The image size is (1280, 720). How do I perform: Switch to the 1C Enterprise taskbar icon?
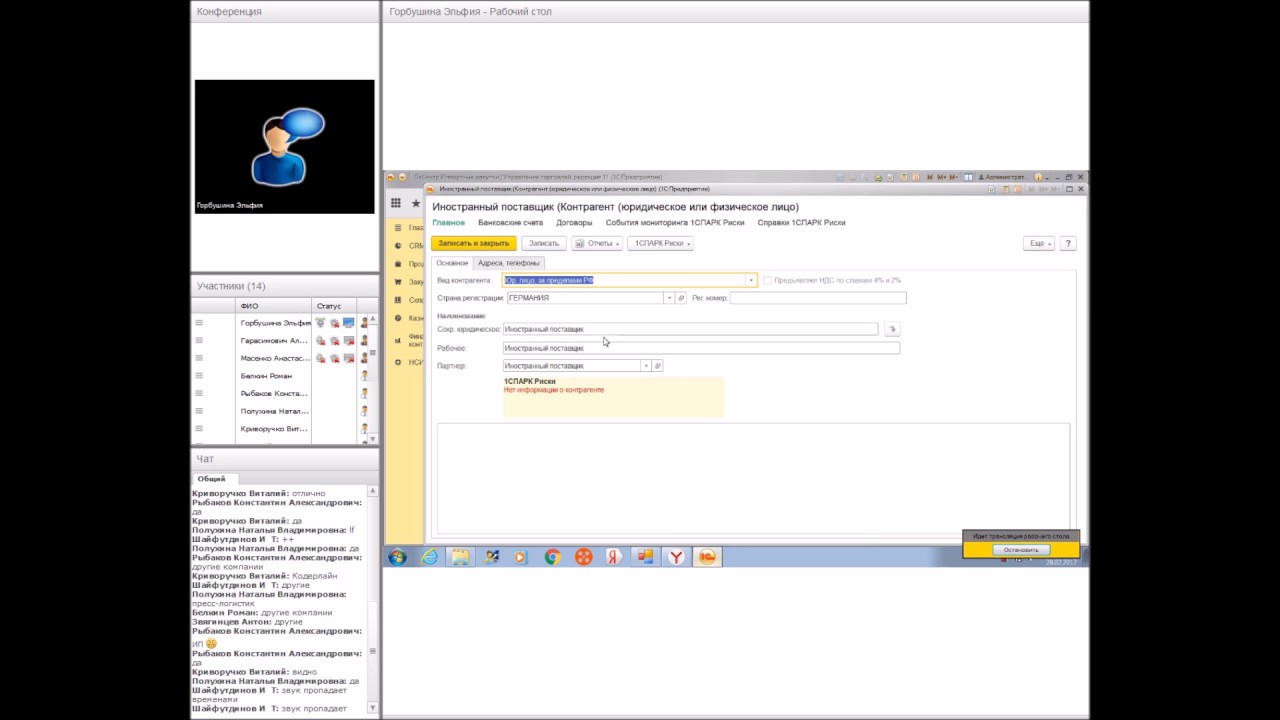pyautogui.click(x=707, y=557)
